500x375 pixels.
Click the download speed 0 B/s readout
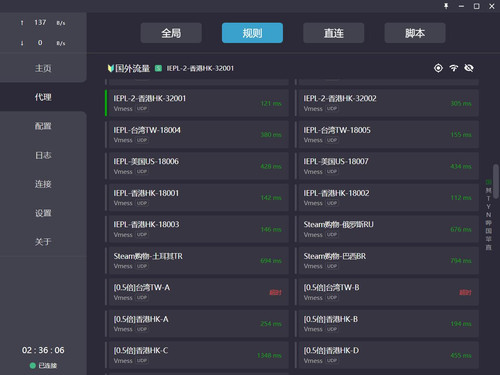[43, 43]
